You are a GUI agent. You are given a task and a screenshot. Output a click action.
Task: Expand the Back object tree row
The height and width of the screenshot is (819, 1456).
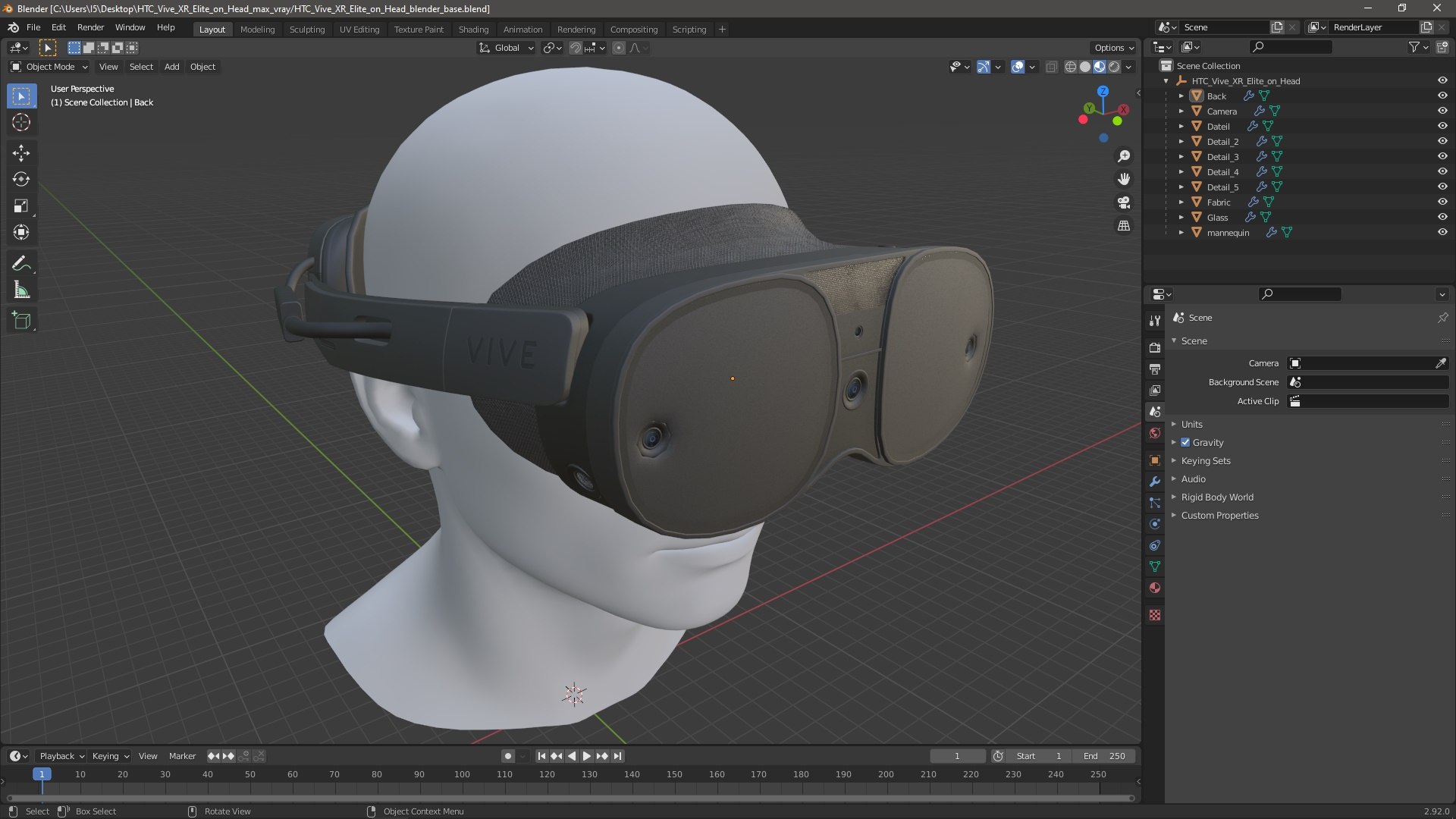(x=1181, y=96)
